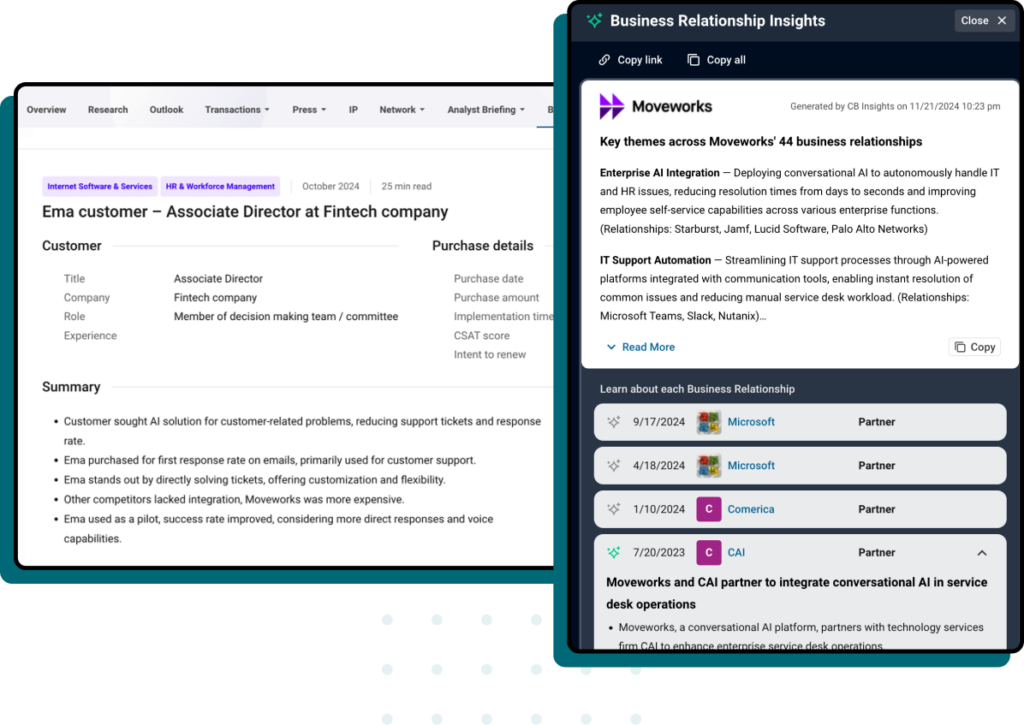This screenshot has width=1024, height=725.
Task: Open the Press dropdown menu
Action: pyautogui.click(x=309, y=110)
